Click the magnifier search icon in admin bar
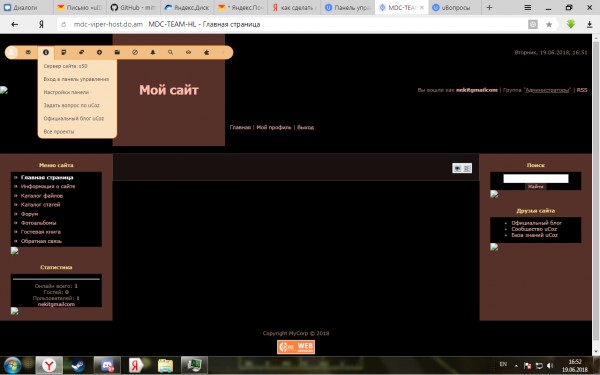This screenshot has width=600, height=375. 170,52
